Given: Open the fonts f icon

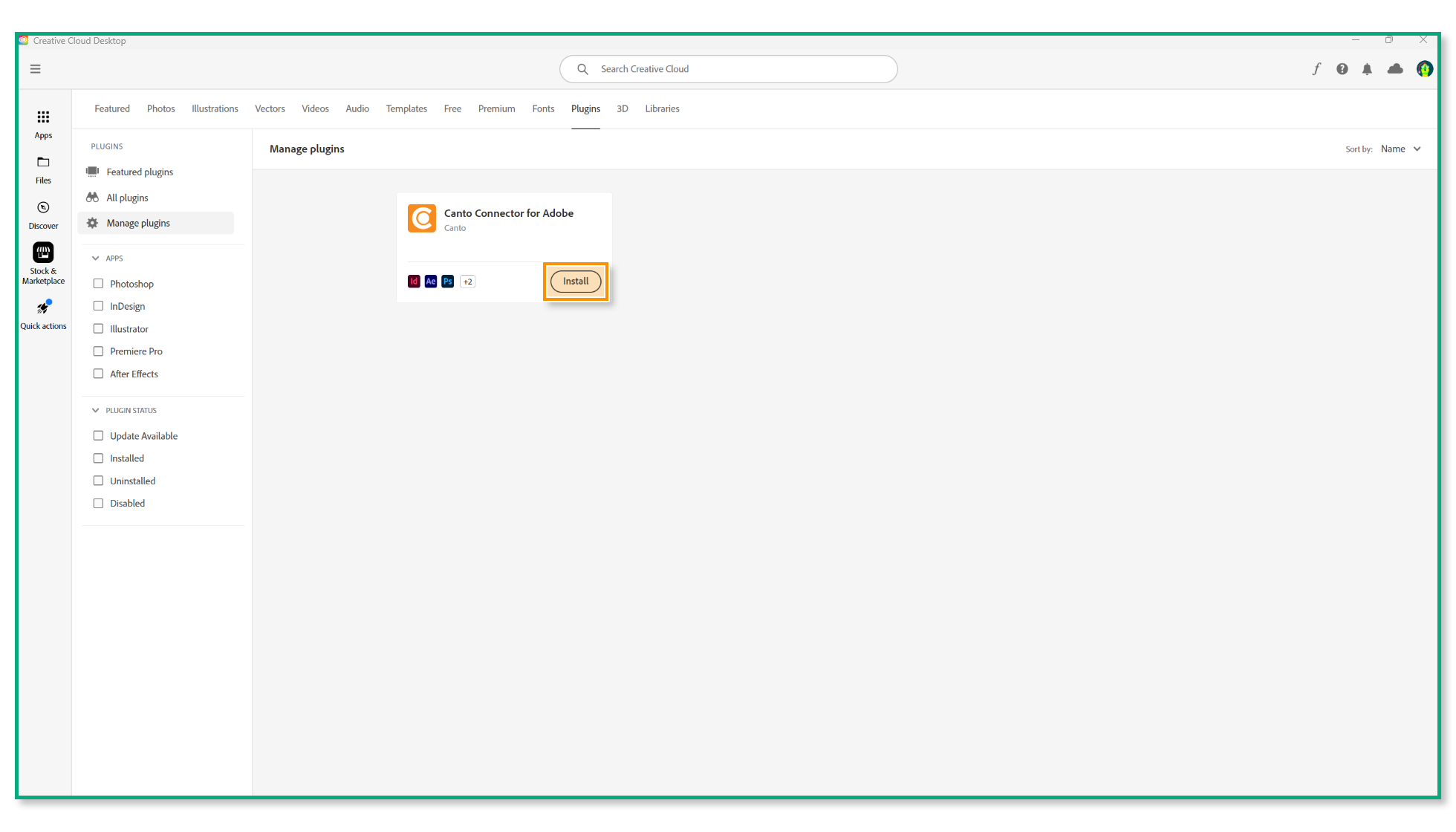Looking at the screenshot, I should click(x=1316, y=69).
